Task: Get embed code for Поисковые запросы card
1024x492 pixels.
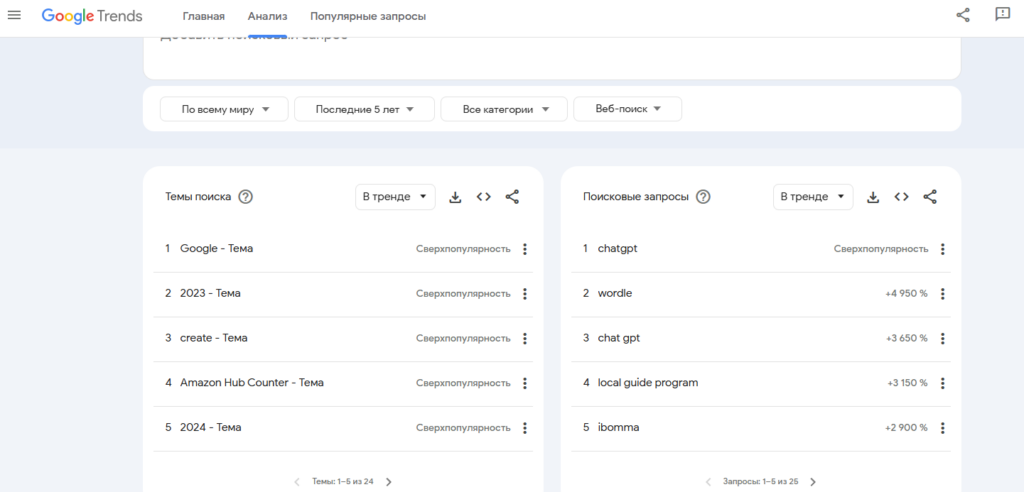Action: click(x=901, y=197)
